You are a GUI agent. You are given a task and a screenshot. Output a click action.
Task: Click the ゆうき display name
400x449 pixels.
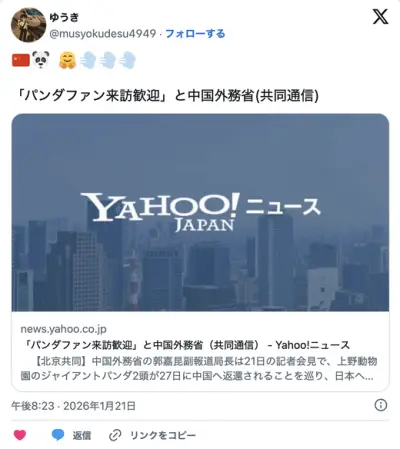click(64, 17)
